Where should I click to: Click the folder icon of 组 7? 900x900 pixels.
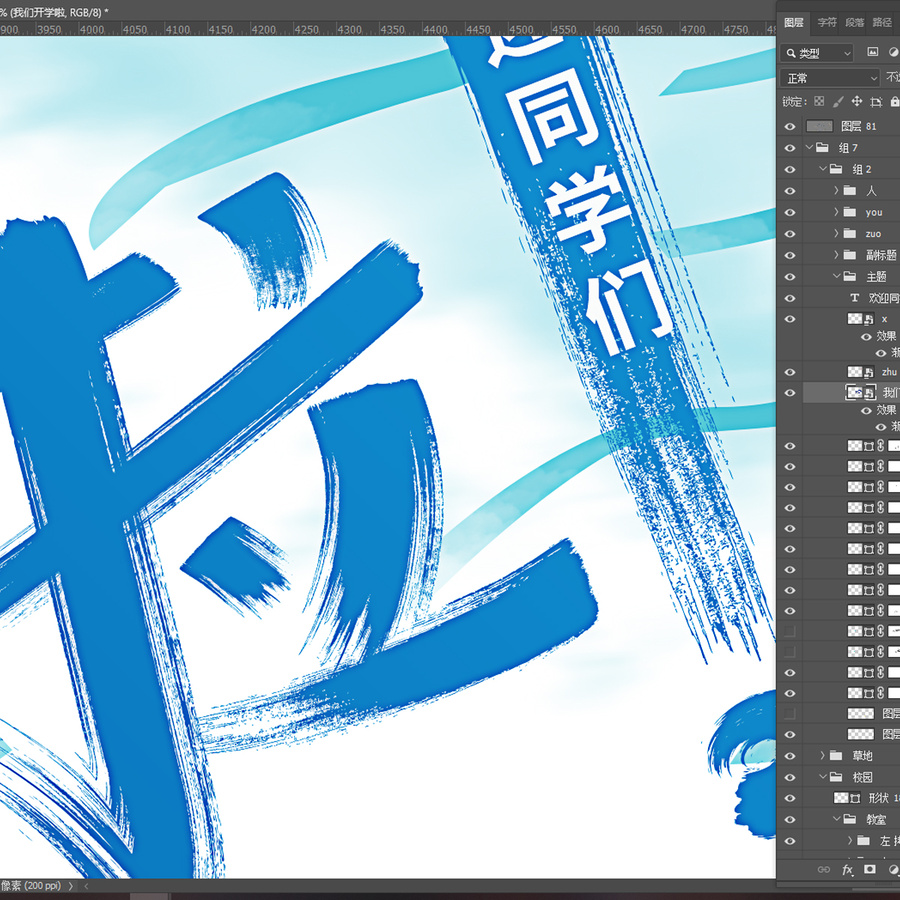pyautogui.click(x=823, y=148)
